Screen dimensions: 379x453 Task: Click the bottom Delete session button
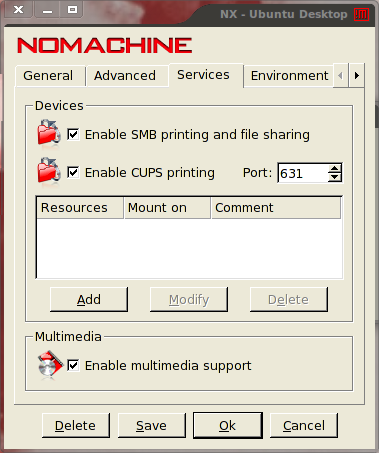76,425
